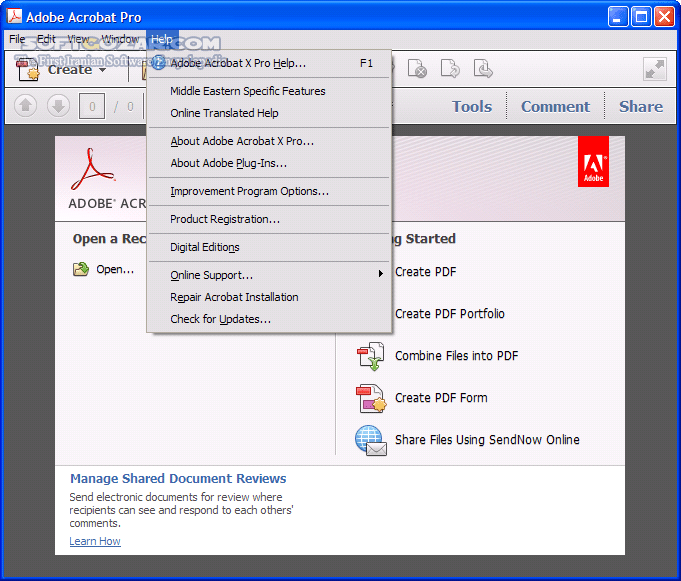
Task: Choose Online Translated Help
Action: (x=269, y=113)
